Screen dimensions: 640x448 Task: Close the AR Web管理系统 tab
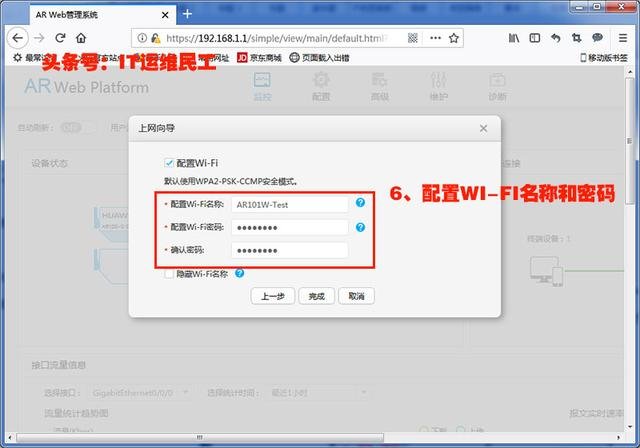165,15
